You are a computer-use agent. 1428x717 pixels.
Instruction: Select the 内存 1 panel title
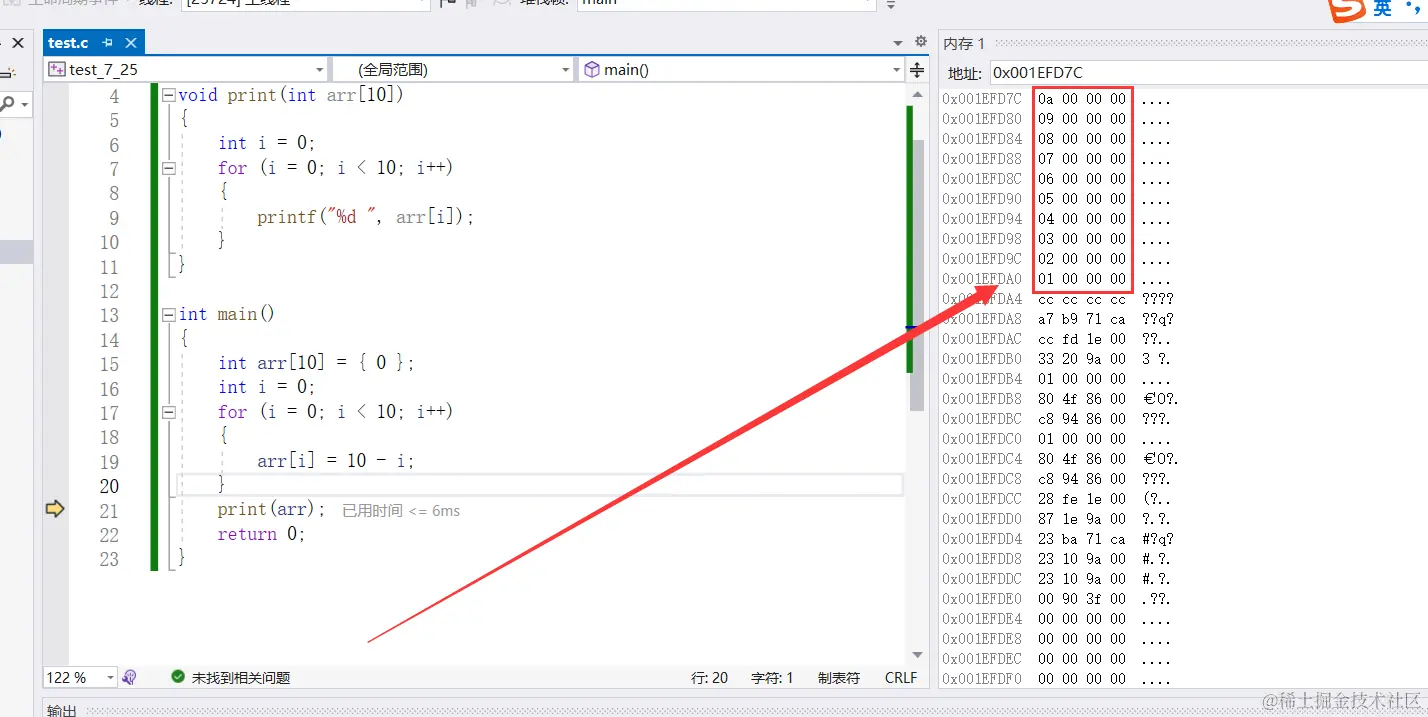[964, 43]
